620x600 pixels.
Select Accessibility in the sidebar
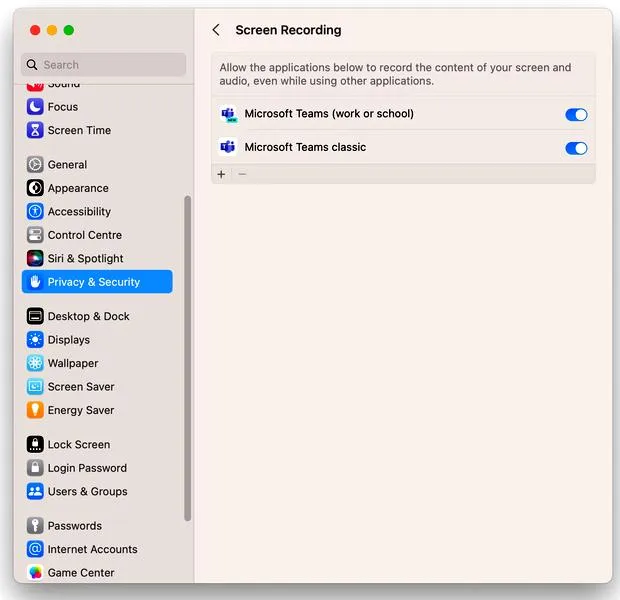[x=99, y=212]
